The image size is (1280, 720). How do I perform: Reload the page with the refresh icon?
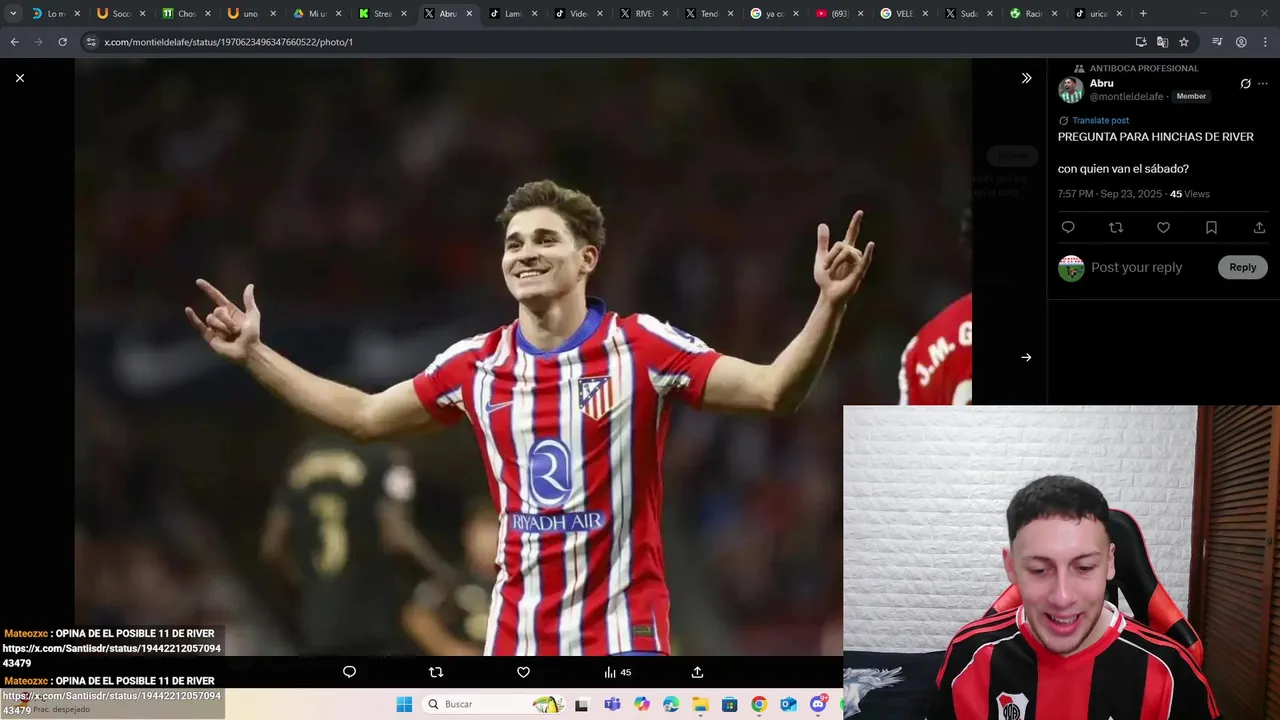tap(62, 42)
